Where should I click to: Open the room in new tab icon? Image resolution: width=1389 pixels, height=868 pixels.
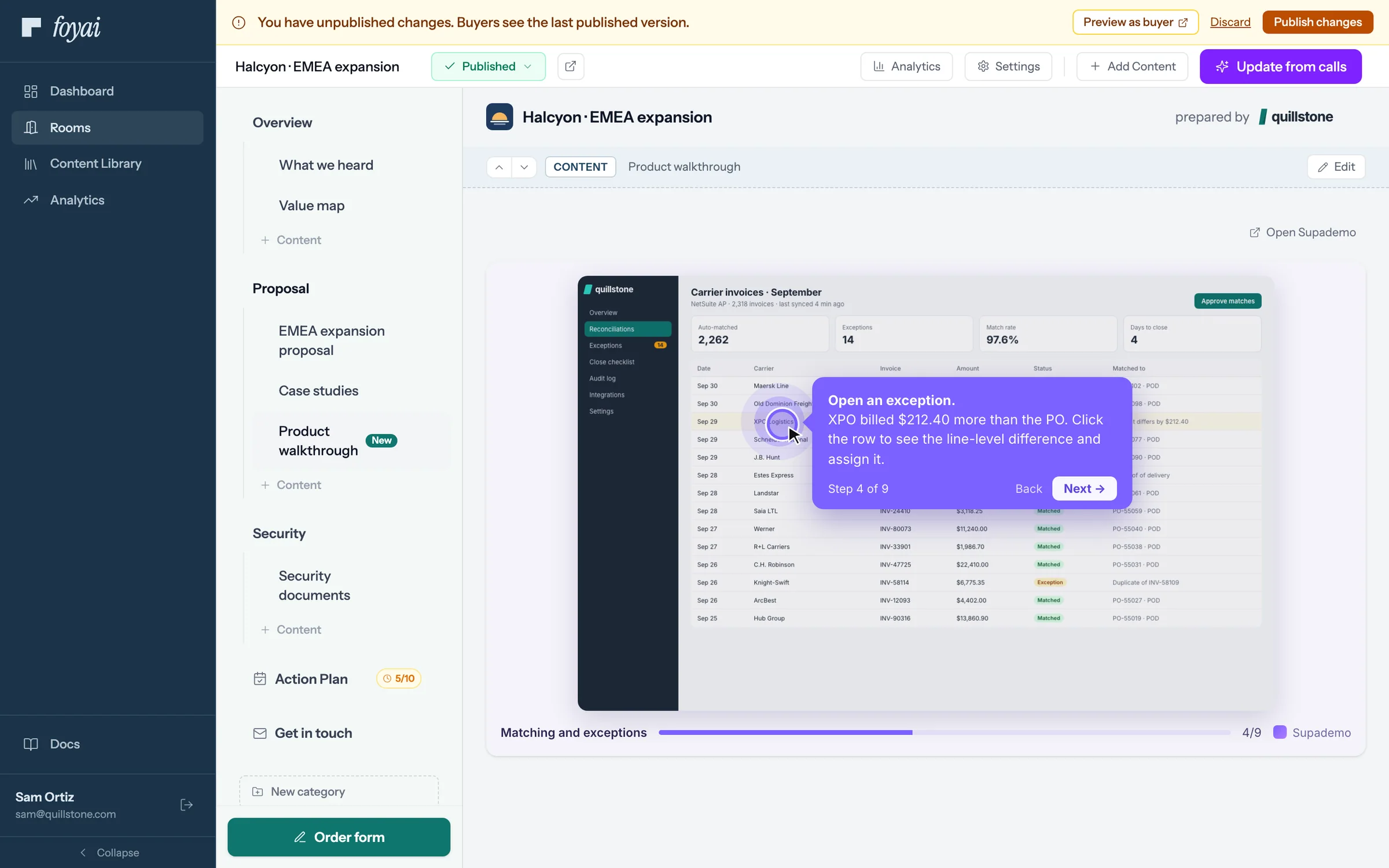(570, 67)
